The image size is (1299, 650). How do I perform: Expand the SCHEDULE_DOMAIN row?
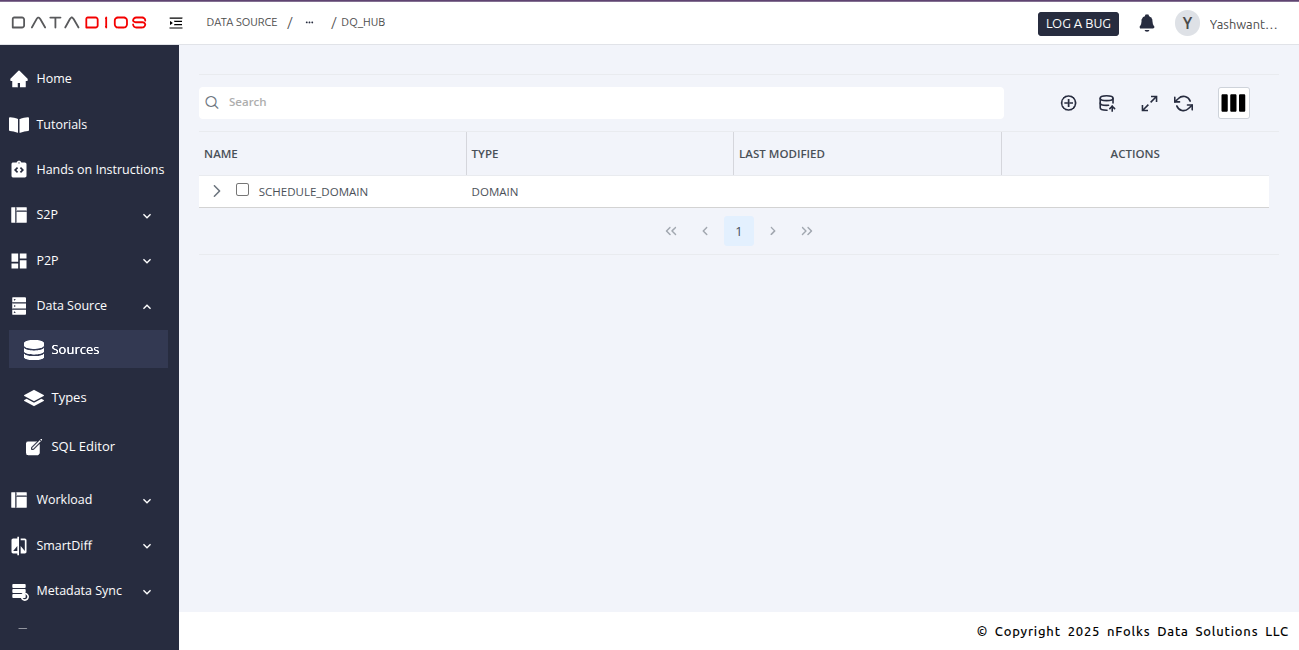point(217,191)
